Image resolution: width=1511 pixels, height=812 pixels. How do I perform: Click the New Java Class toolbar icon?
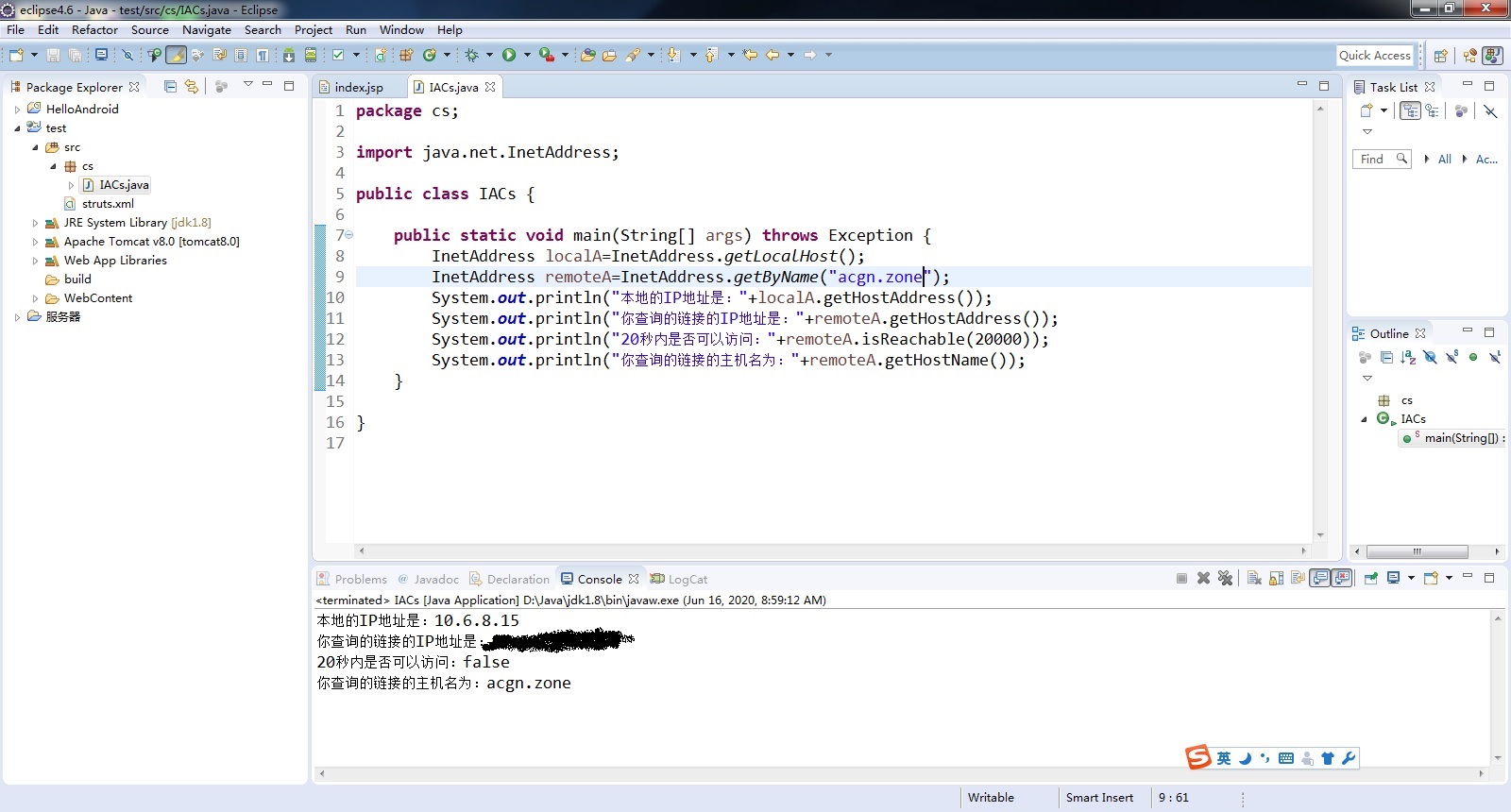(430, 55)
